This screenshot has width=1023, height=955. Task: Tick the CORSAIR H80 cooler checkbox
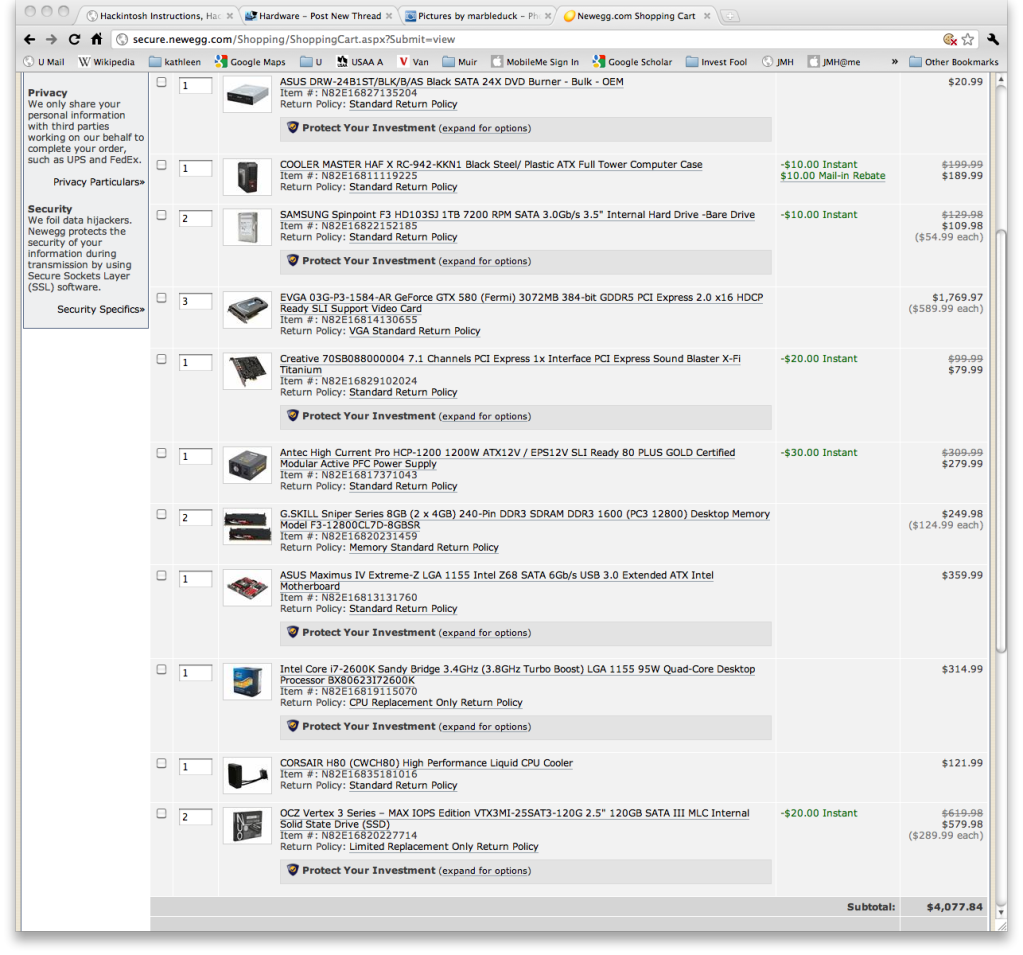pyautogui.click(x=162, y=764)
